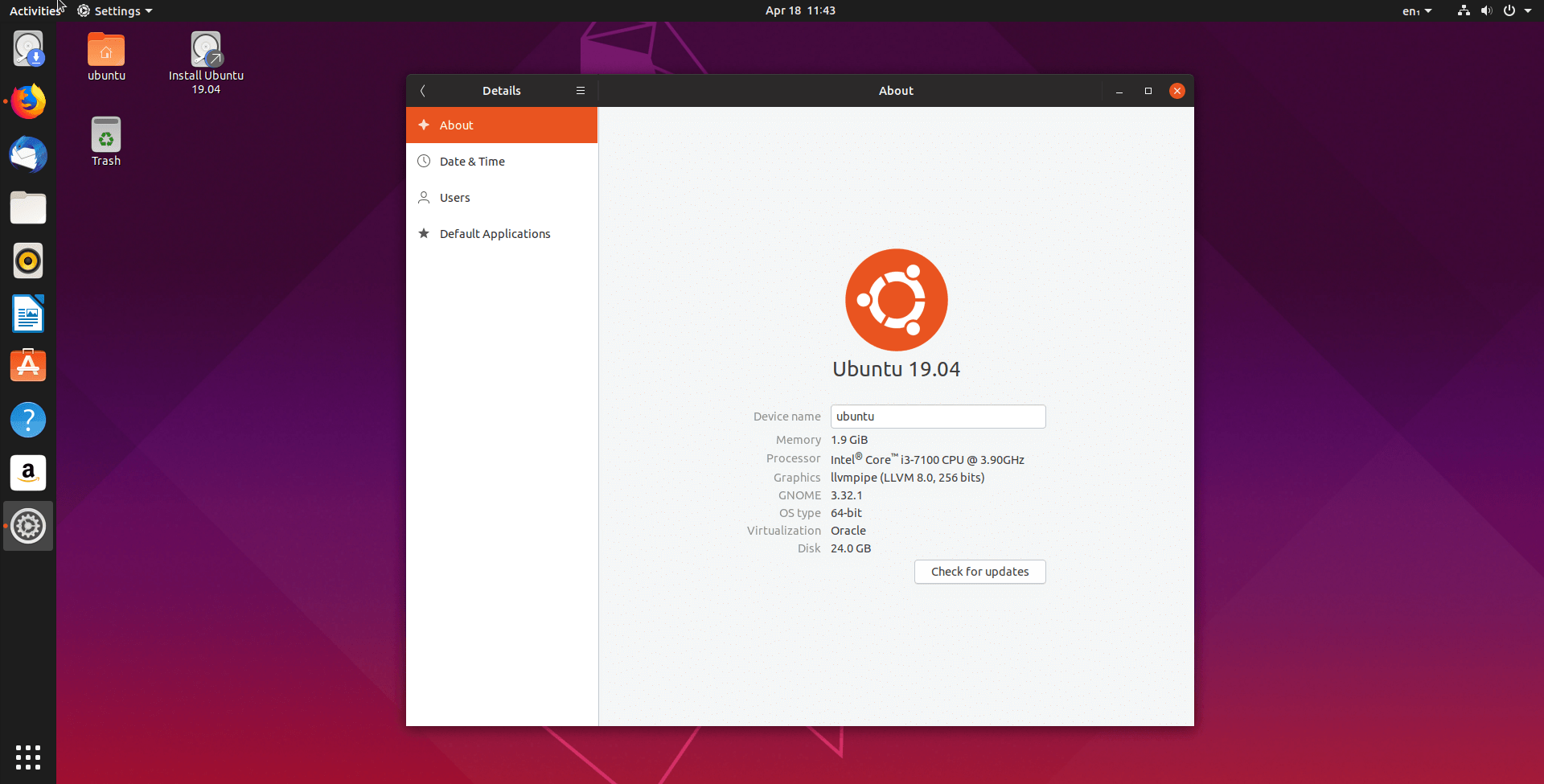Select the Trash desktop icon

106,142
